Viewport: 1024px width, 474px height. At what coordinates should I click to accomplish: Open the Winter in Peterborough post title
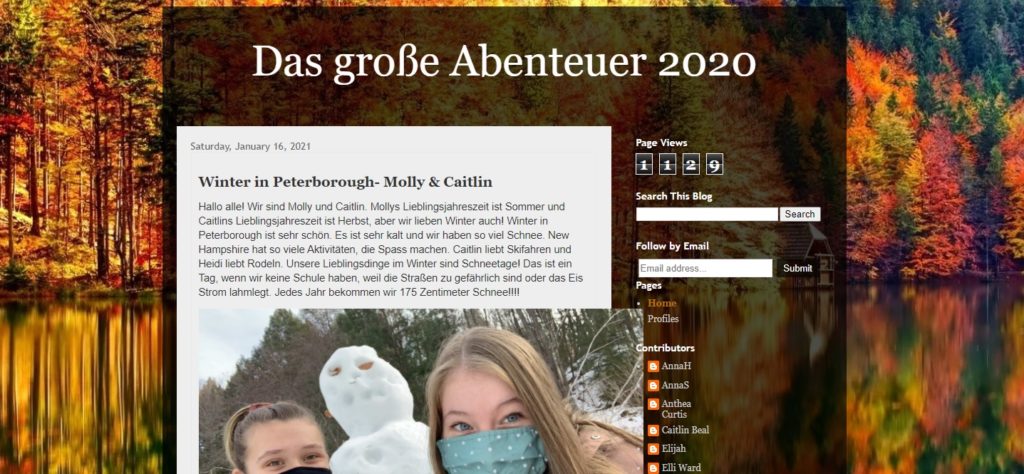[345, 182]
